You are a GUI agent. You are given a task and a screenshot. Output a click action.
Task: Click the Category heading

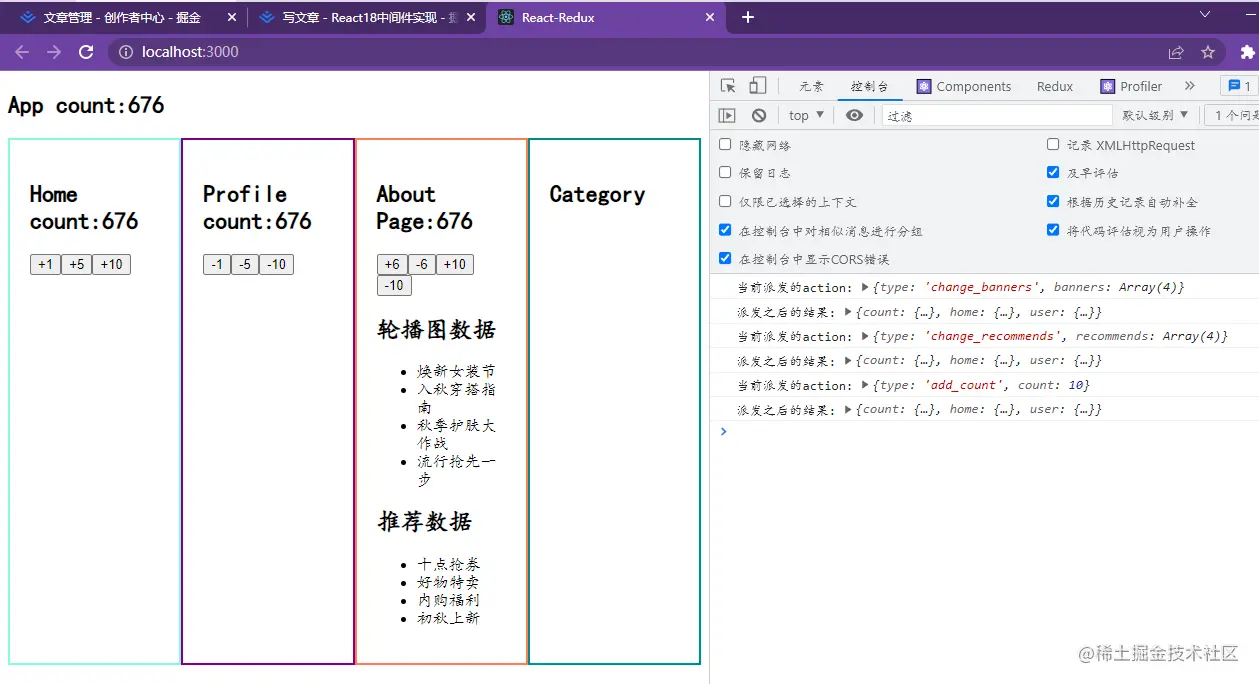(x=597, y=194)
